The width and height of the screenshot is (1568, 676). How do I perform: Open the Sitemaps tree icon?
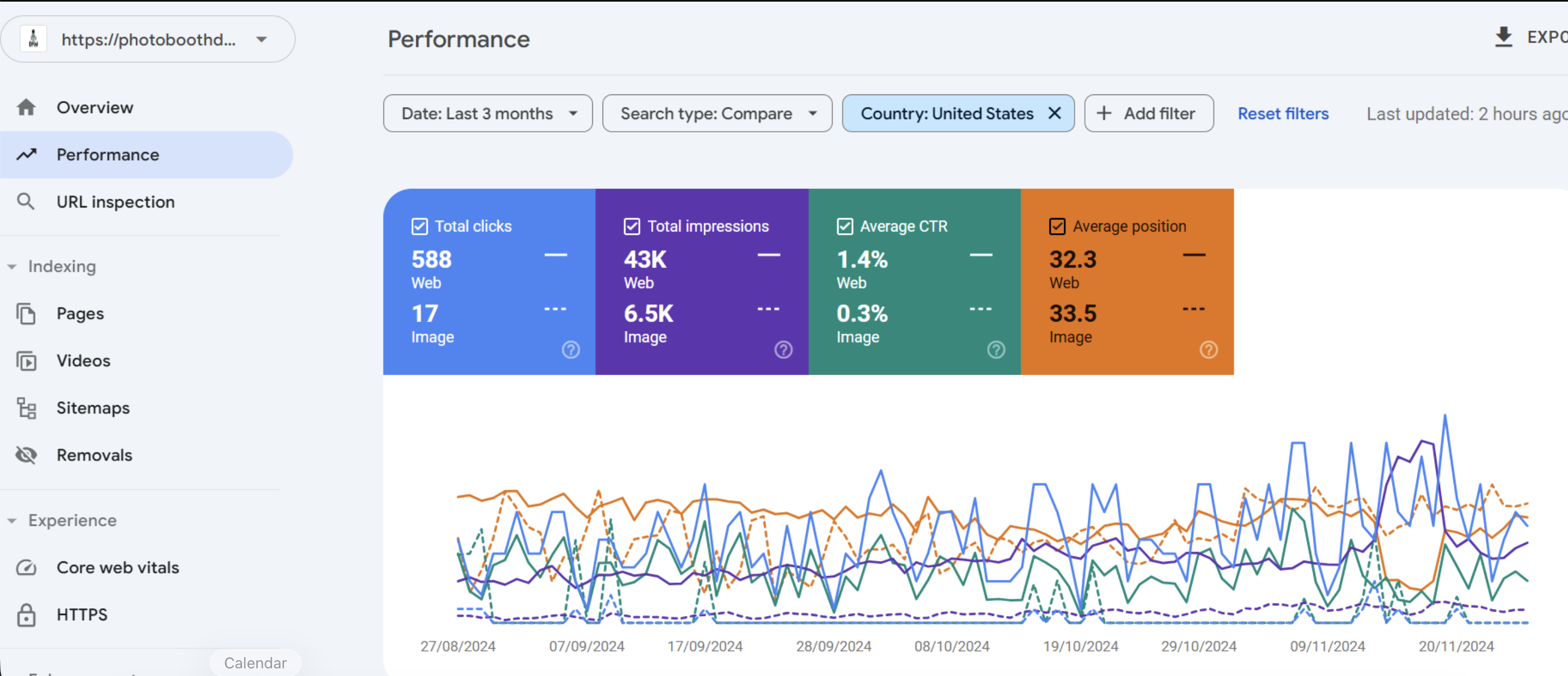click(x=26, y=408)
